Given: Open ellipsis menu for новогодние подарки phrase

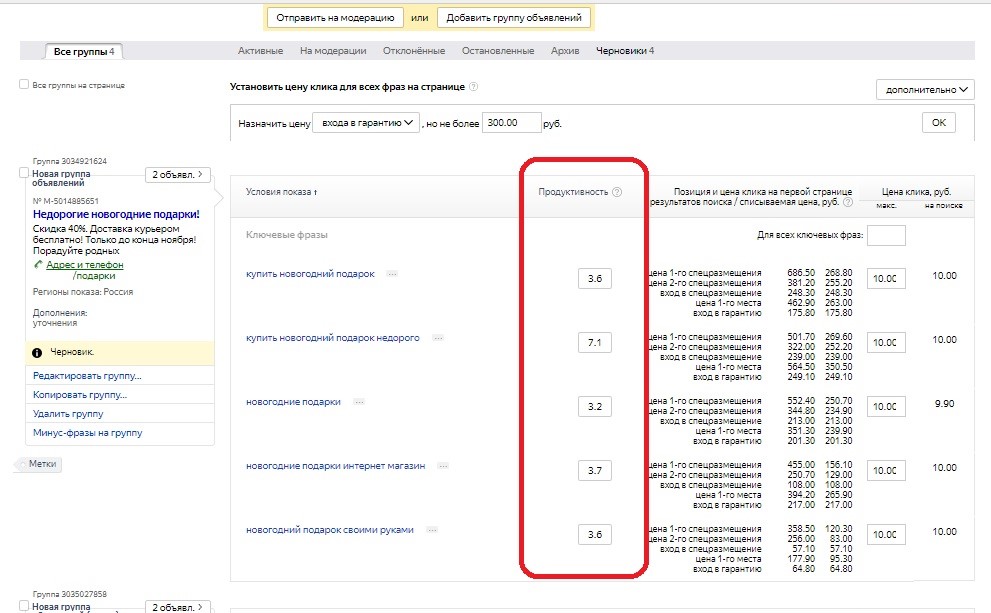Looking at the screenshot, I should pos(358,402).
